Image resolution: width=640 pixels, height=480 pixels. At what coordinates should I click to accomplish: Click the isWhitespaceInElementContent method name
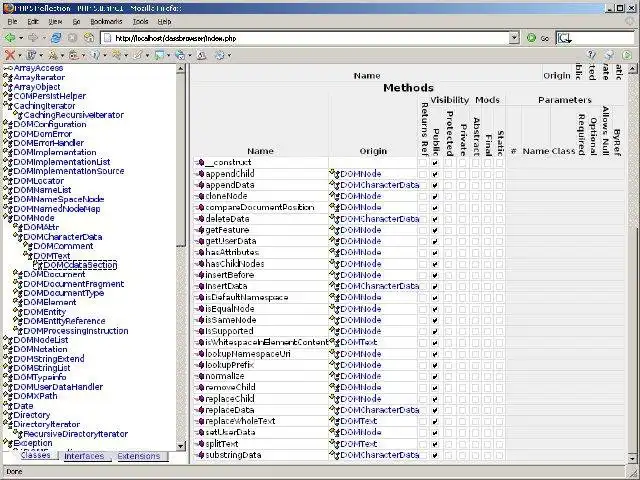pos(267,342)
